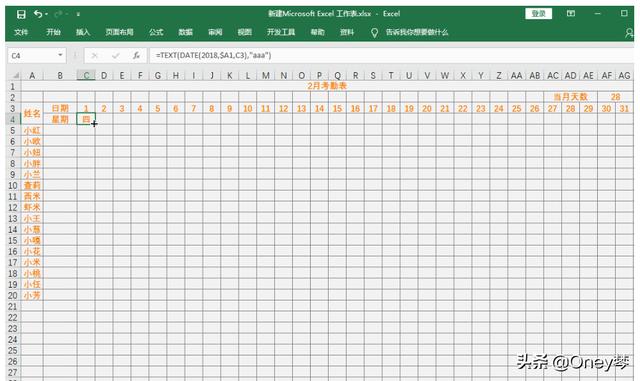
Task: Switch to the 审阅 tab
Action: 215,32
